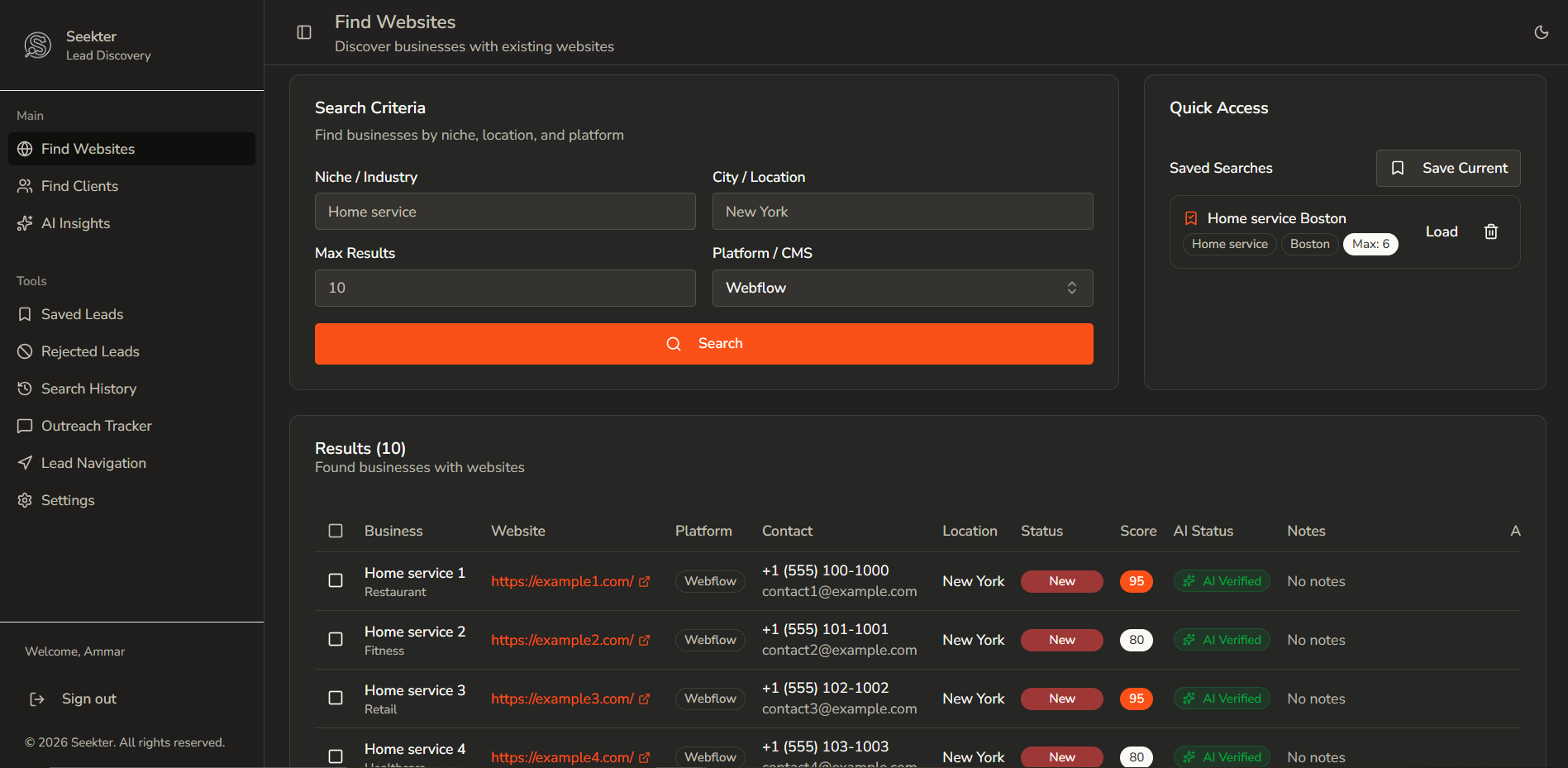Open the https://example1.com/ link
Screen dimensions: 1568x768
562,581
